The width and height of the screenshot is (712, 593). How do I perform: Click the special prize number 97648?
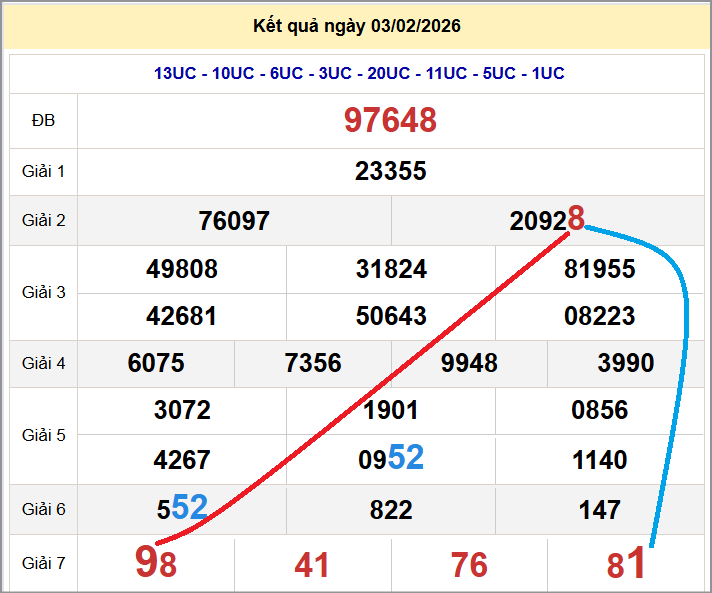coord(390,120)
